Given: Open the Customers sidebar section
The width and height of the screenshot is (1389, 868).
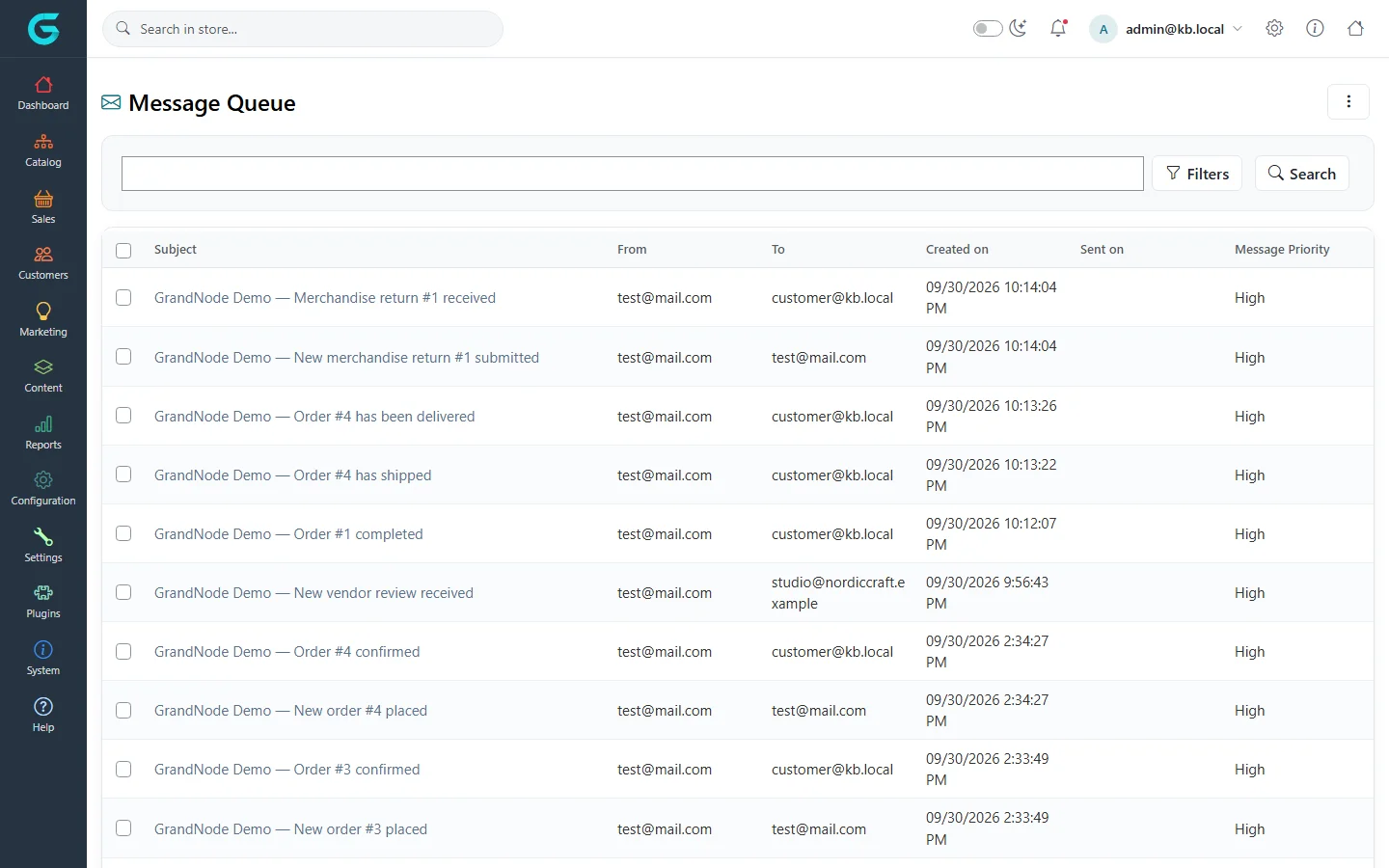Looking at the screenshot, I should 43,263.
